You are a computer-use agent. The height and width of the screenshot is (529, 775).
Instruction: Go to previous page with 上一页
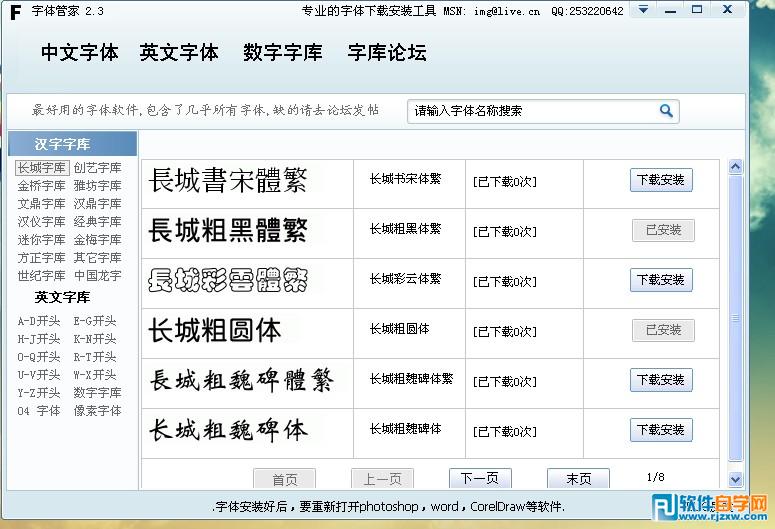click(x=383, y=479)
